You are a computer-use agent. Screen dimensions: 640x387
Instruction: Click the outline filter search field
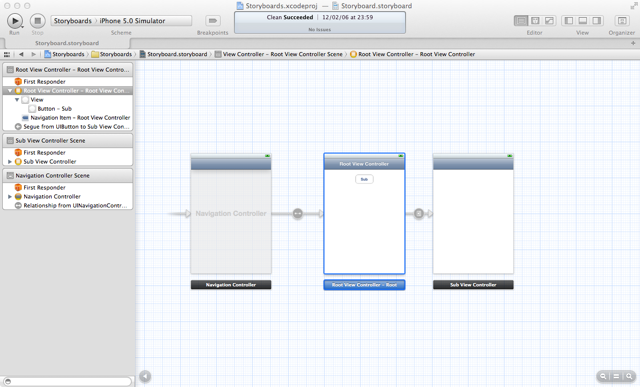coord(68,382)
